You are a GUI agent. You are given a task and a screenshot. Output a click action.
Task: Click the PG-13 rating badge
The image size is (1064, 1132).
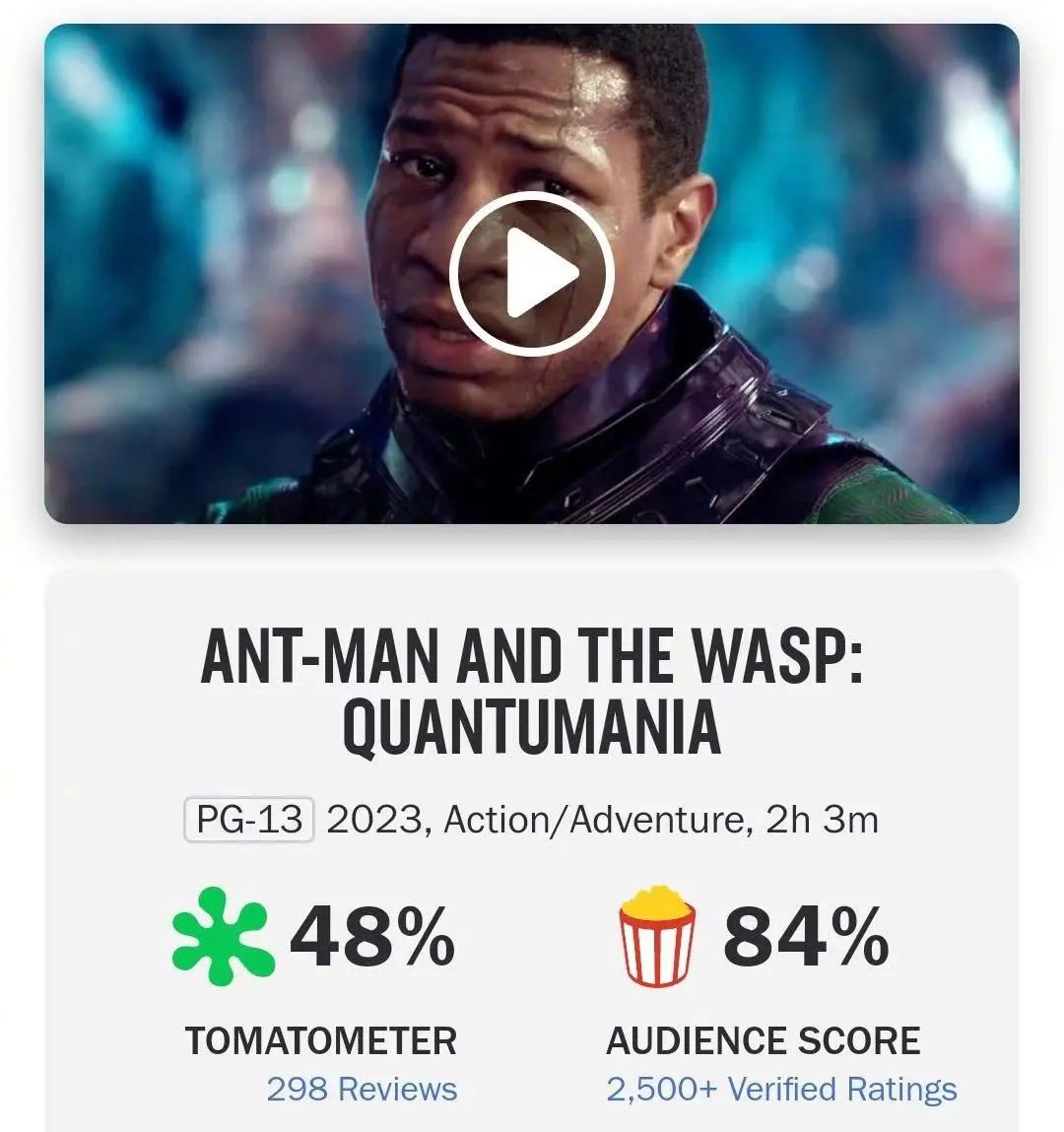pos(248,821)
